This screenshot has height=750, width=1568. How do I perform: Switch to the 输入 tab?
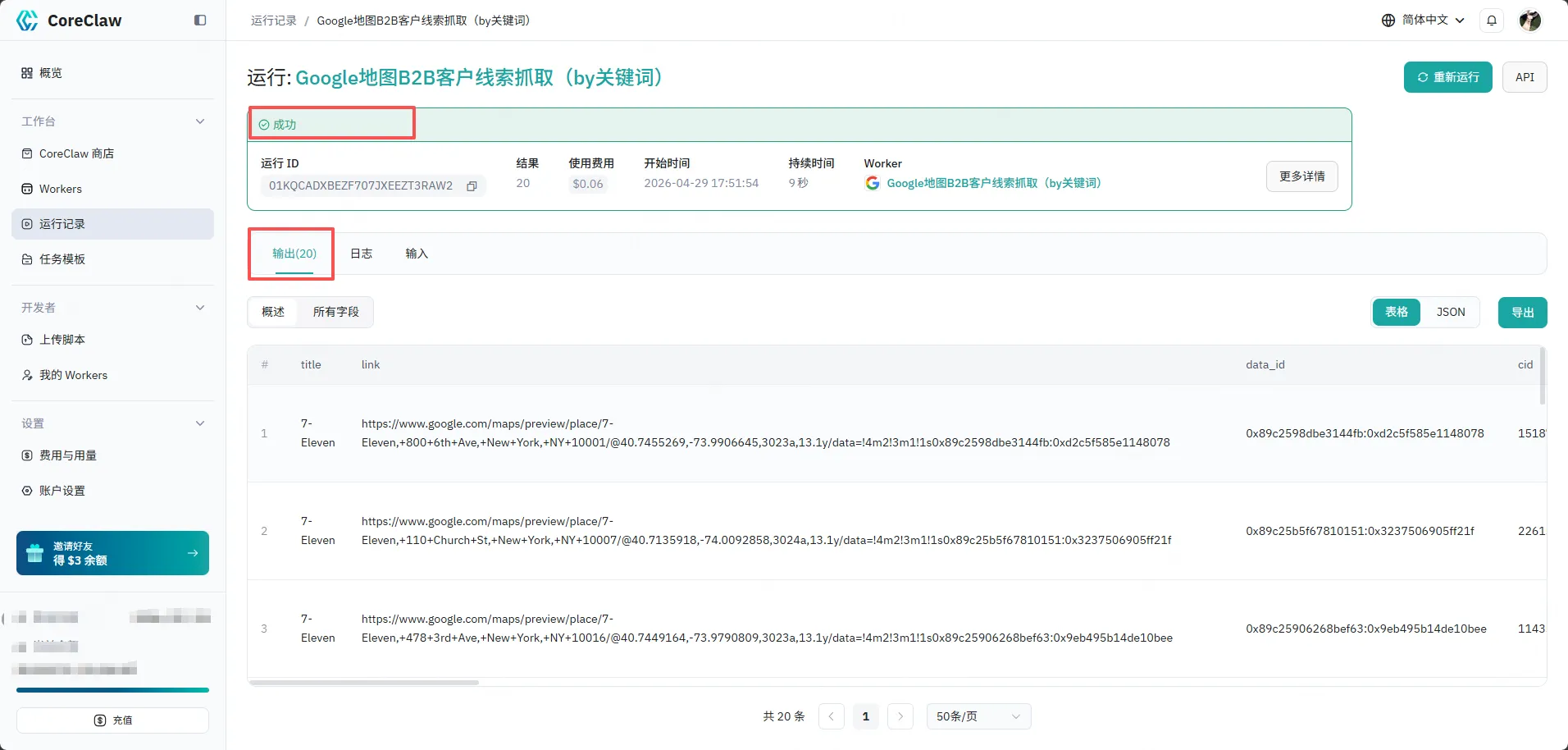pos(417,254)
